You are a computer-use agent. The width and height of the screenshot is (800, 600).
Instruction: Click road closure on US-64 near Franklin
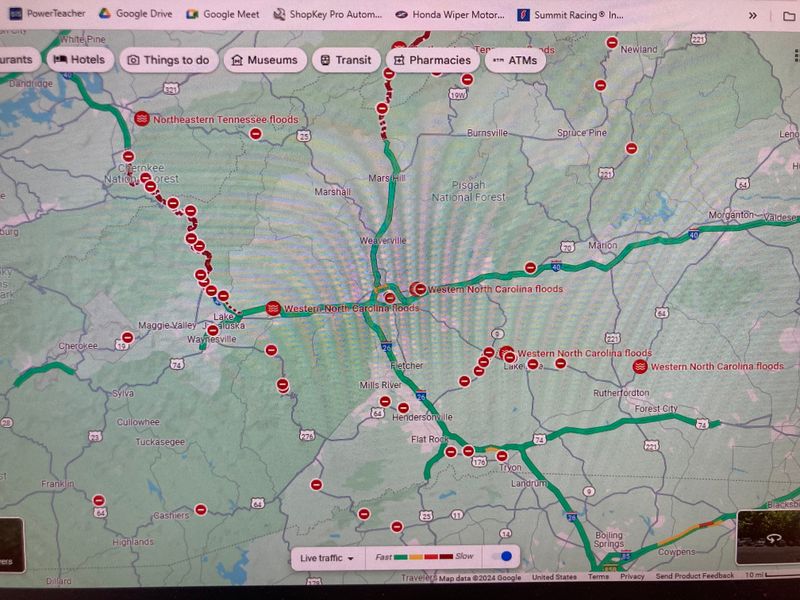[x=98, y=500]
